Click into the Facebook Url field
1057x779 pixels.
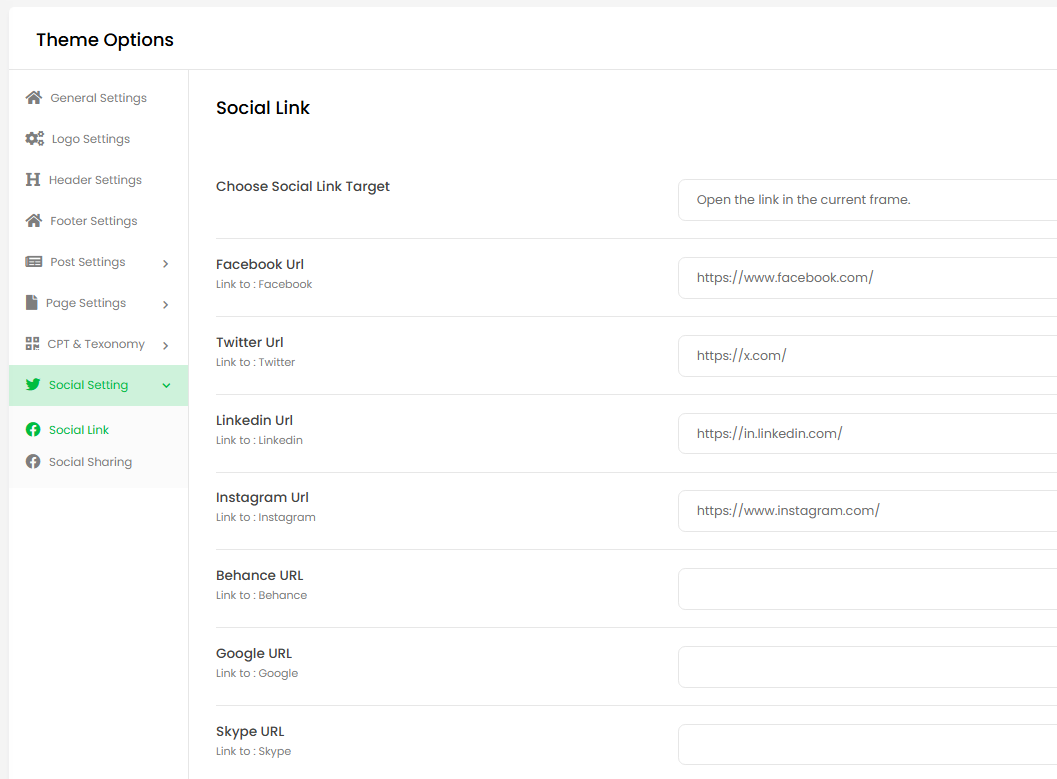(x=866, y=278)
